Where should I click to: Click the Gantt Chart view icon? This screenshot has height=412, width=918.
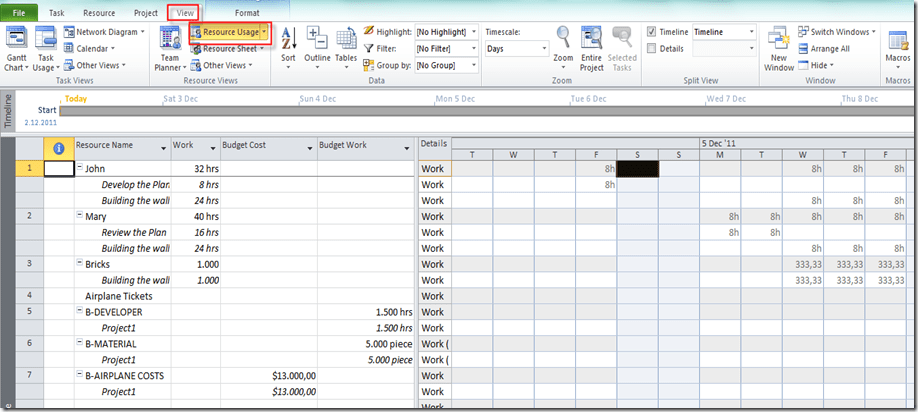[x=15, y=40]
